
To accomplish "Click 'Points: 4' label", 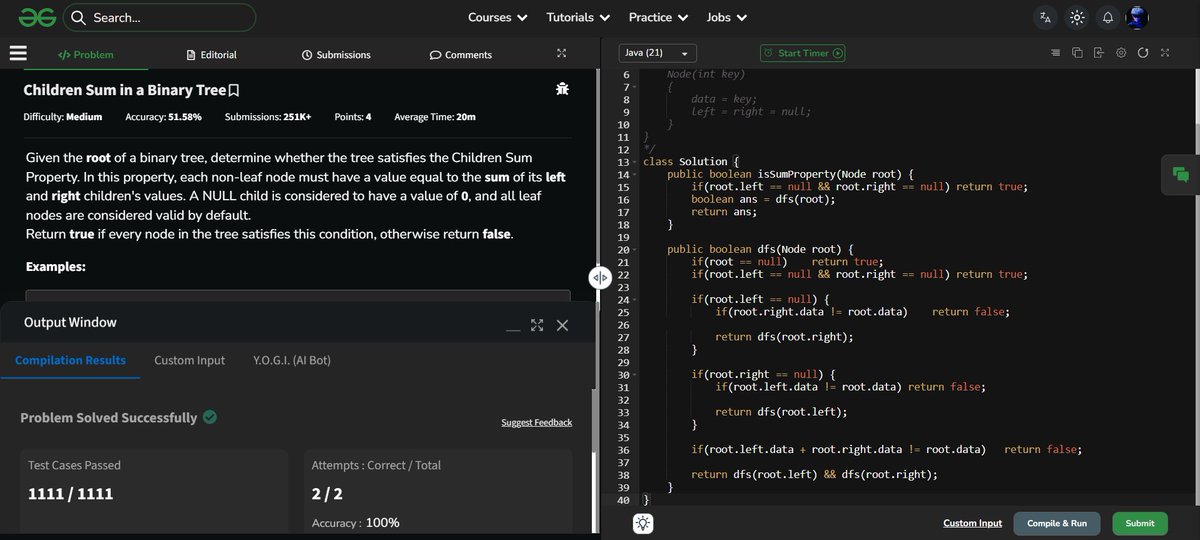I will pyautogui.click(x=353, y=117).
